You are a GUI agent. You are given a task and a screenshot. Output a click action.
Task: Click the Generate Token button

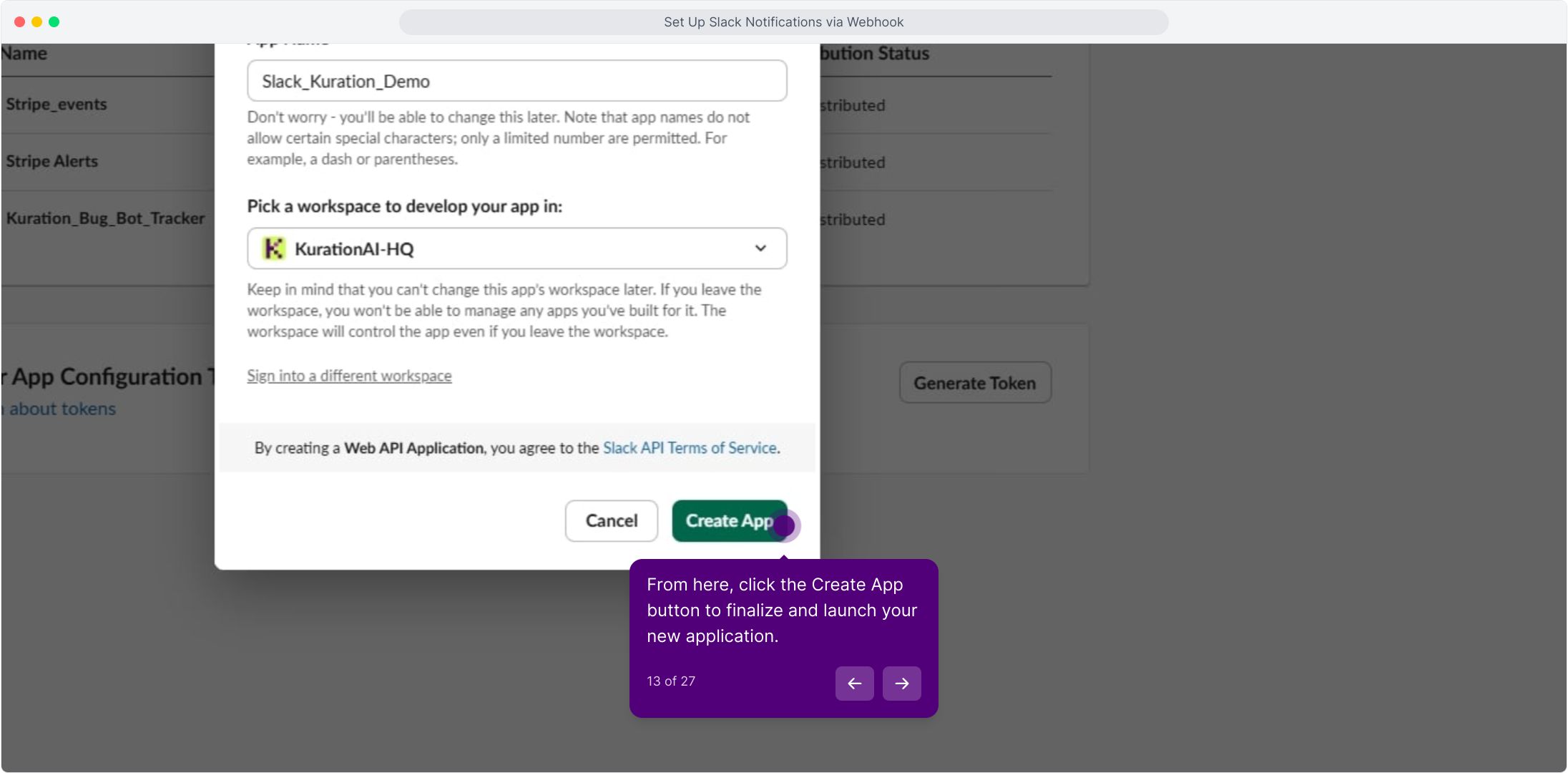point(975,383)
